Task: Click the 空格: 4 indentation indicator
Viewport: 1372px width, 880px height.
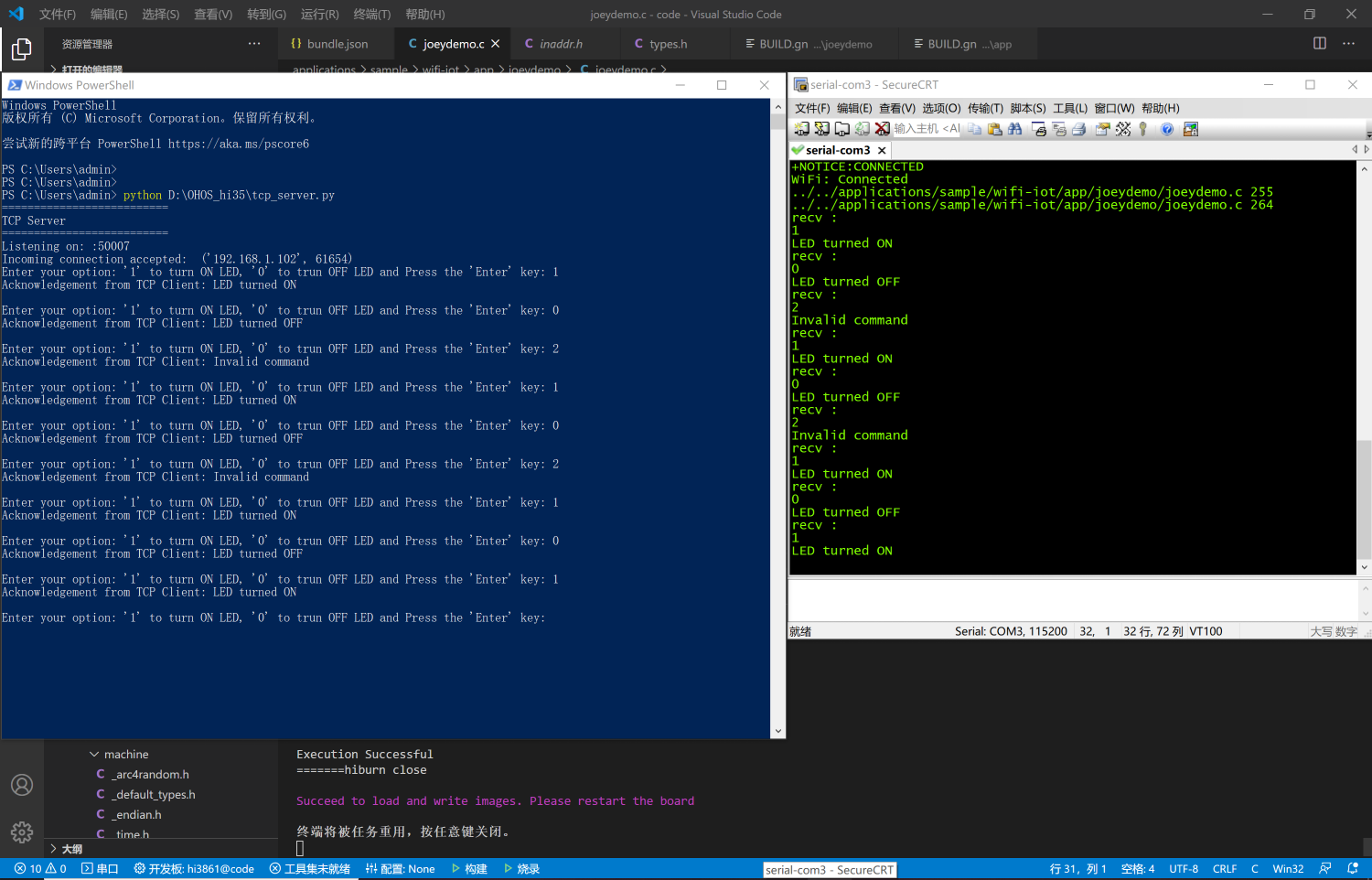Action: click(1138, 869)
